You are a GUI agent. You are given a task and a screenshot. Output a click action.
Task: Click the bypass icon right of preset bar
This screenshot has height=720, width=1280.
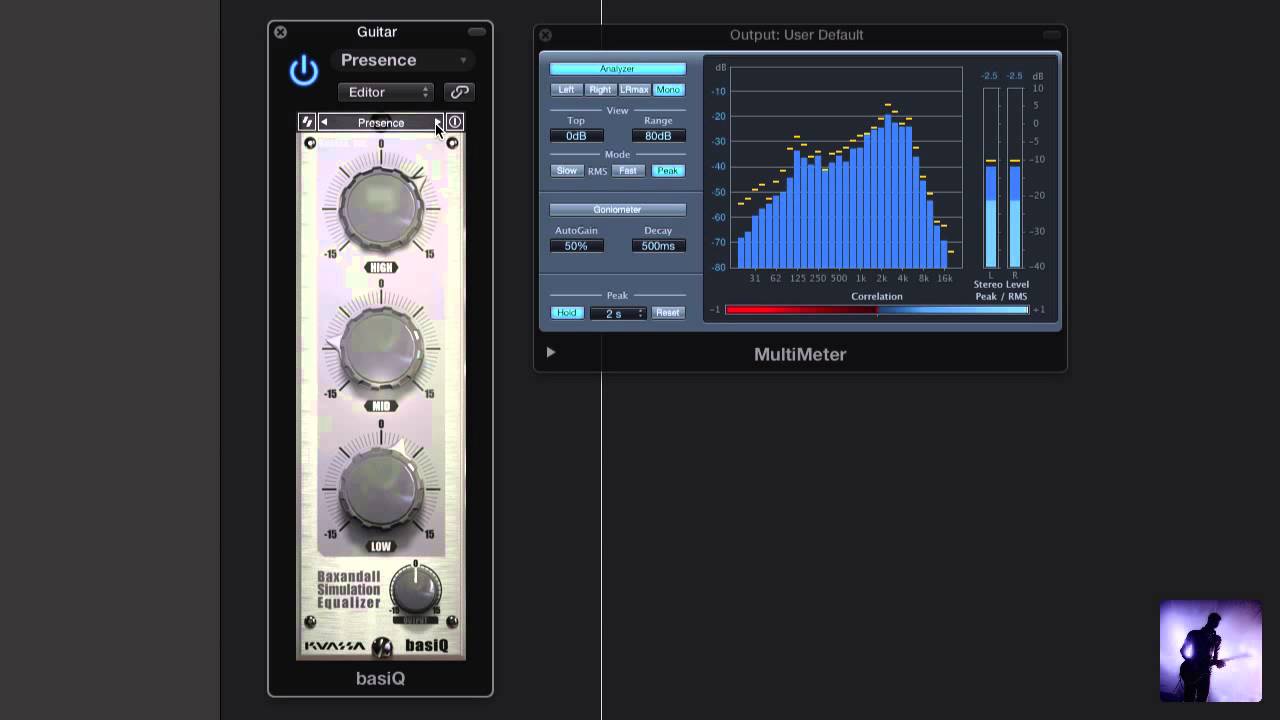tap(455, 122)
